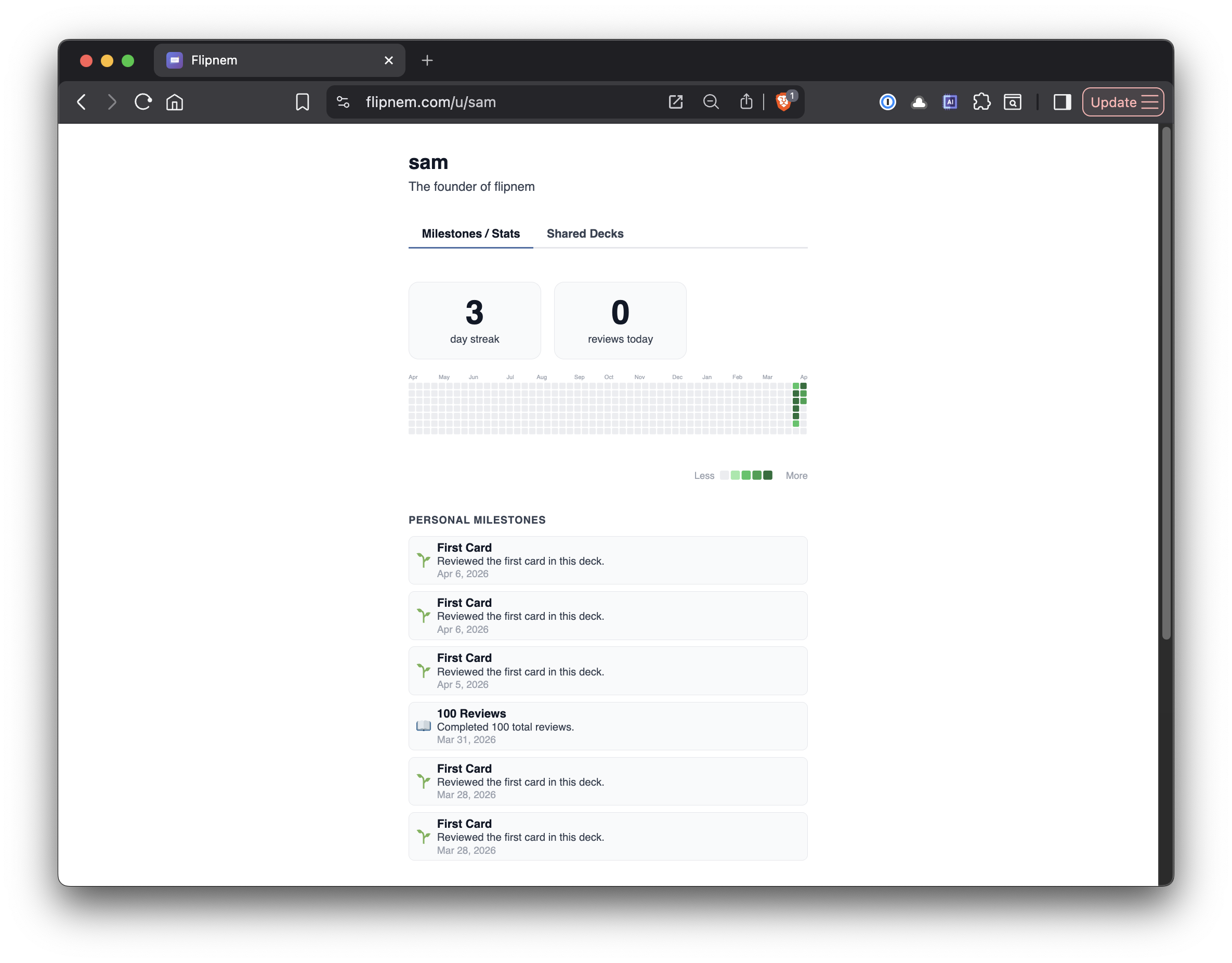Switch to the Shared Decks tab
This screenshot has width=1232, height=963.
(584, 233)
